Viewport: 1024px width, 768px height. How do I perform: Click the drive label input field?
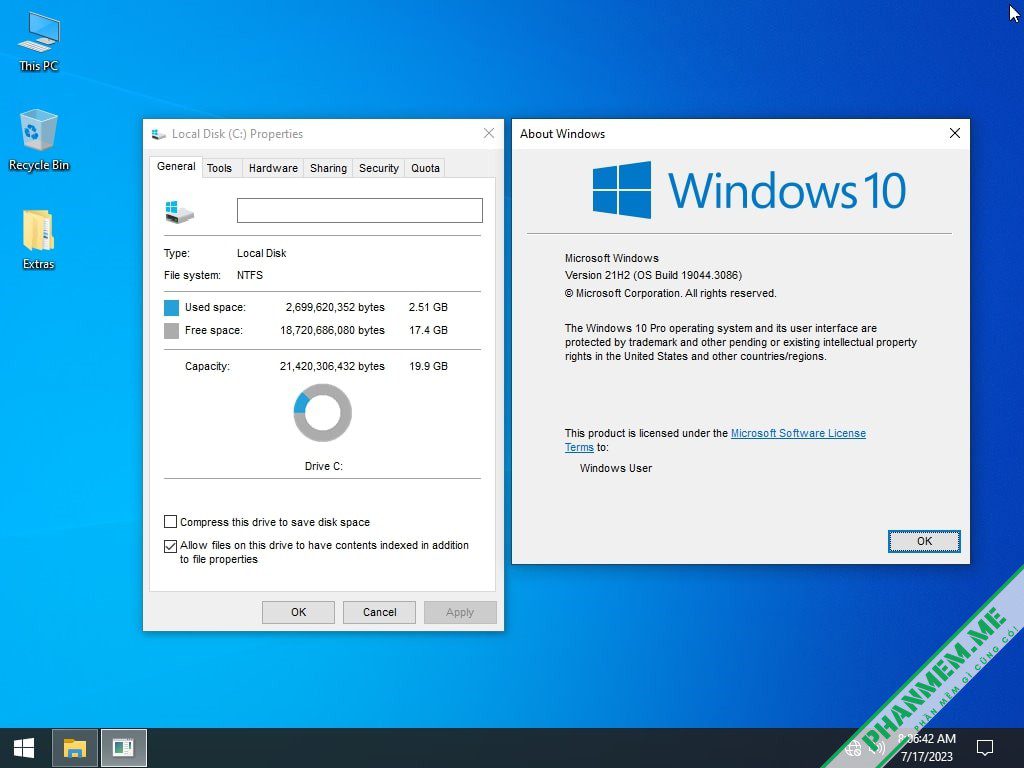click(360, 210)
